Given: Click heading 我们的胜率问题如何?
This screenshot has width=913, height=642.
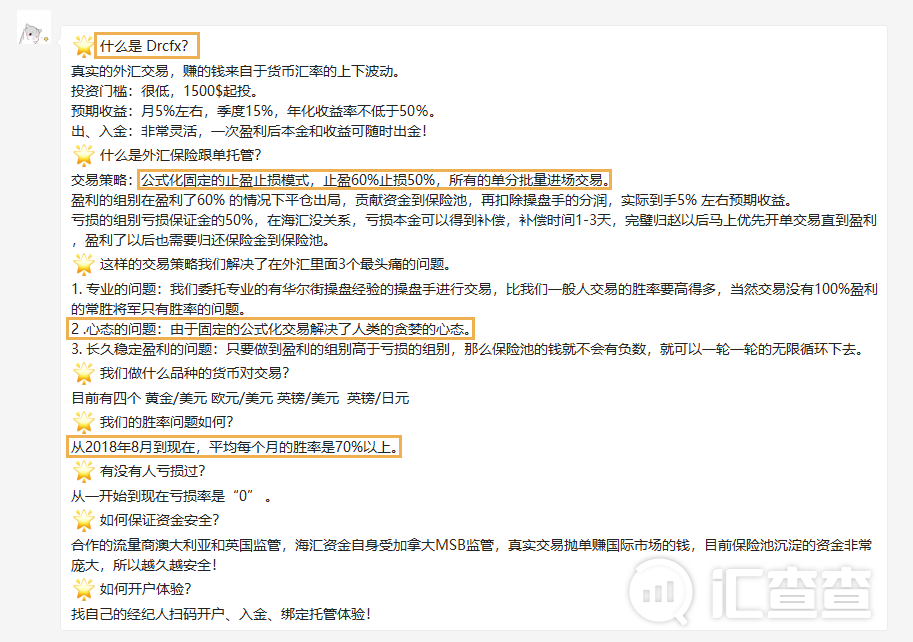Looking at the screenshot, I should point(167,422).
